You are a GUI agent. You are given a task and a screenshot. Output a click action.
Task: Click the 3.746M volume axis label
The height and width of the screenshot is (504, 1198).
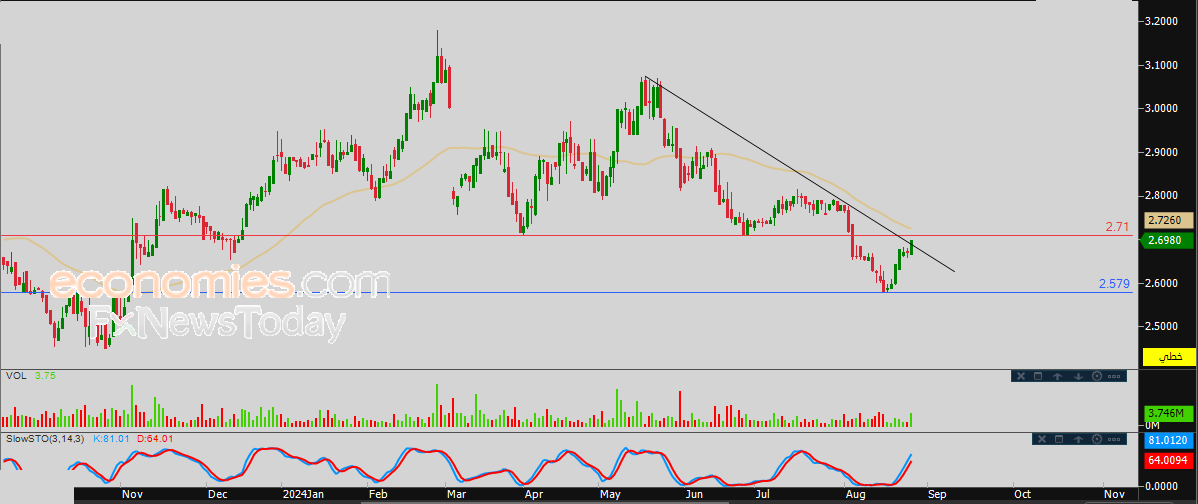click(1169, 413)
